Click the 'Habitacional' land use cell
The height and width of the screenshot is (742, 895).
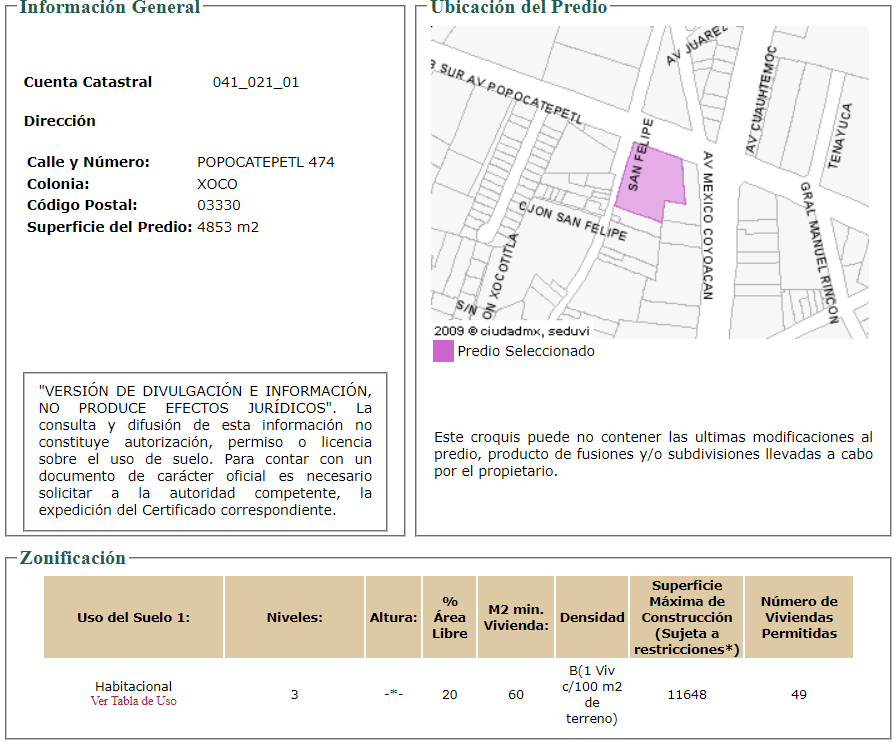point(133,686)
